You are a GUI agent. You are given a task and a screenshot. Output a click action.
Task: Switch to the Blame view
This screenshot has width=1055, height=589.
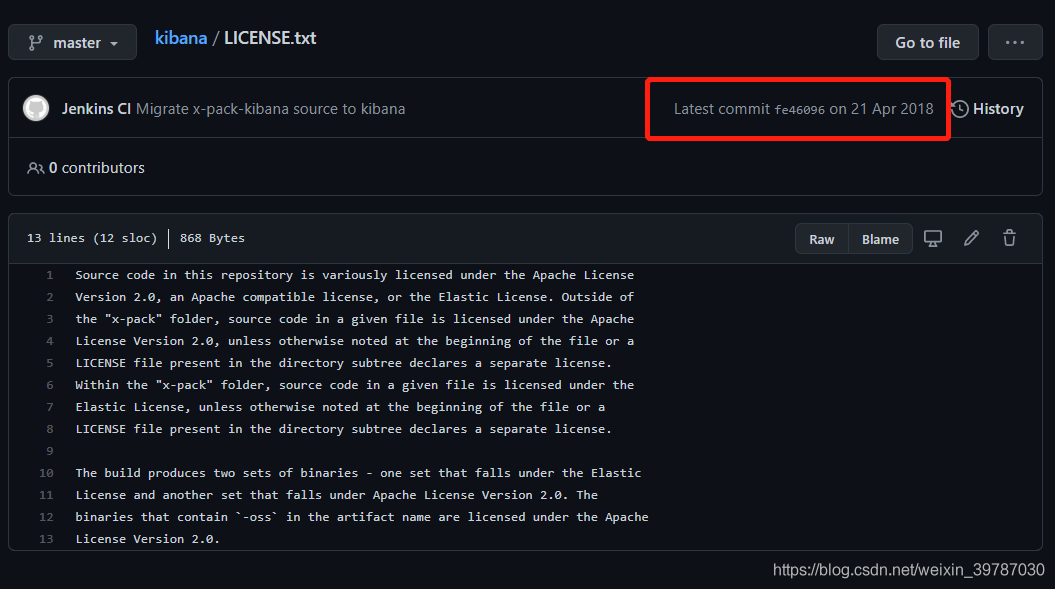pos(880,239)
